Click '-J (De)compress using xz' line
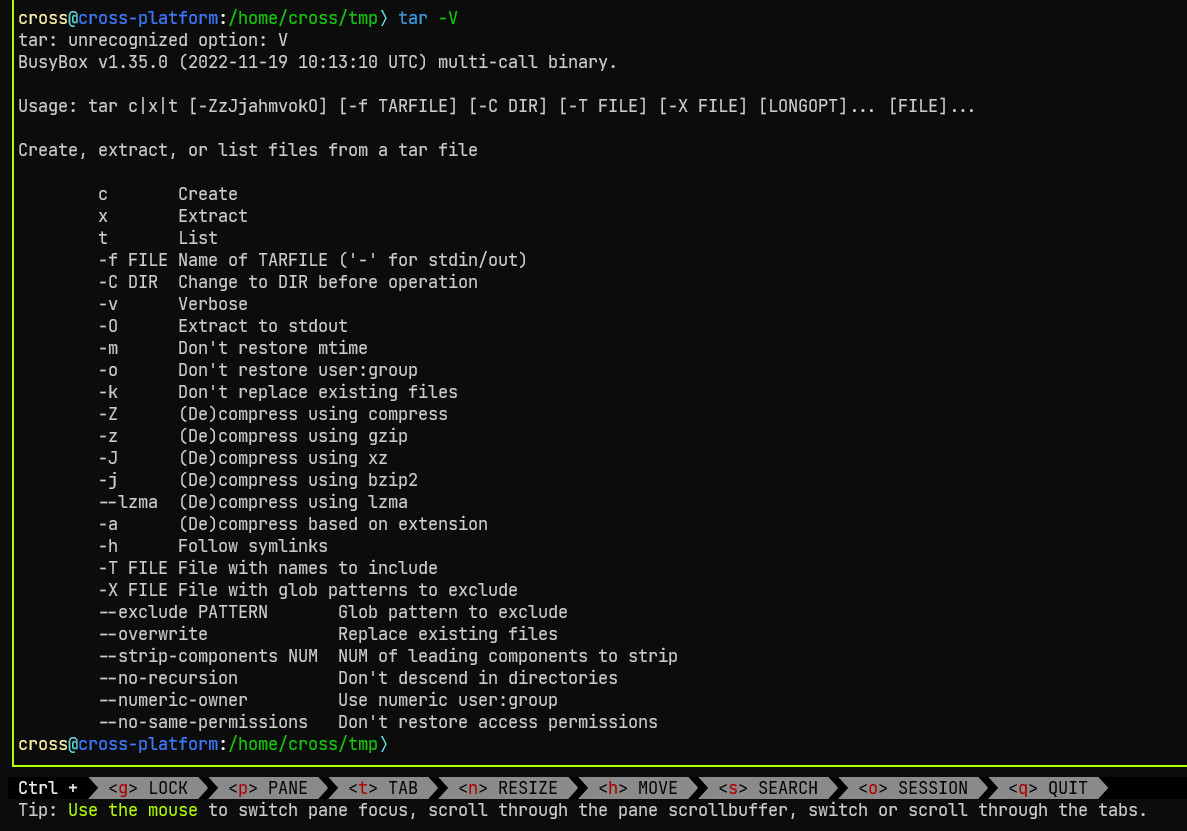The image size is (1187, 831). (243, 457)
